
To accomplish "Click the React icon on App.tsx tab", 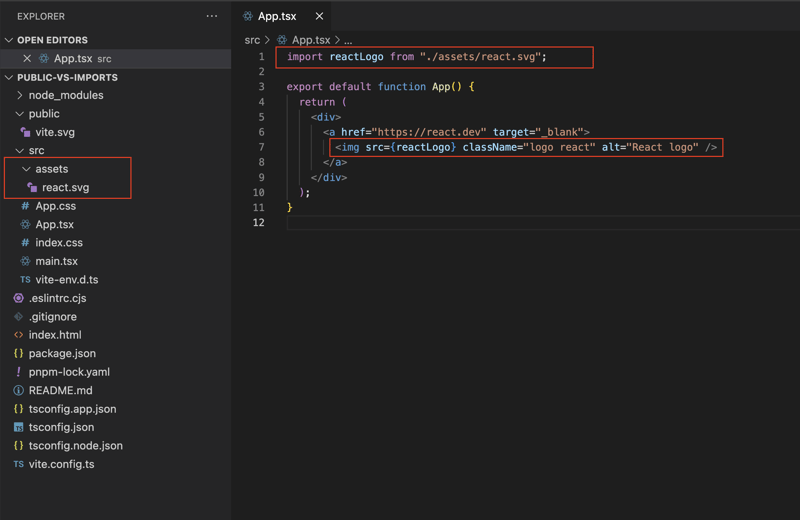I will click(x=248, y=16).
